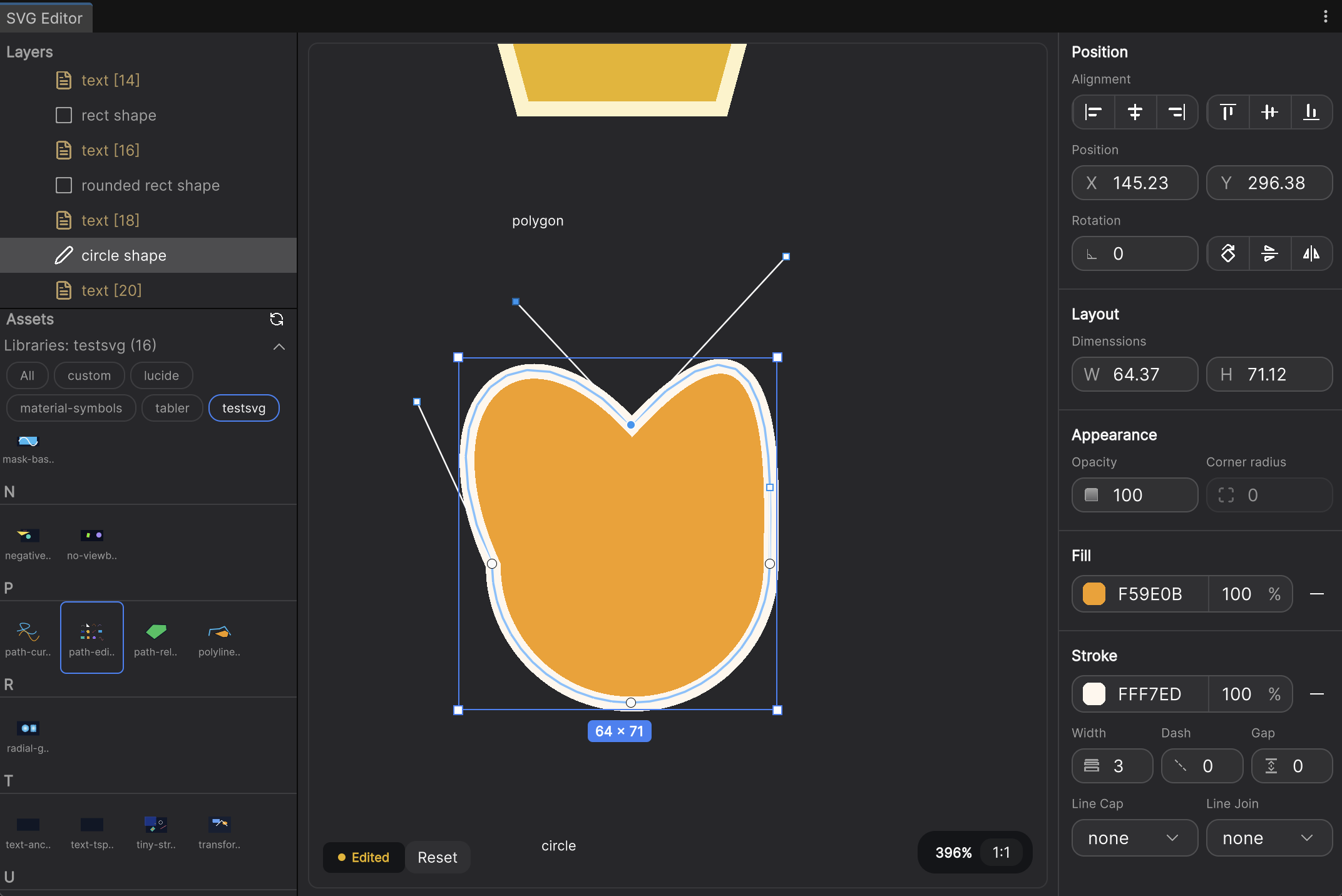The height and width of the screenshot is (896, 1342).
Task: Select the SVG Editor tab
Action: [x=45, y=18]
